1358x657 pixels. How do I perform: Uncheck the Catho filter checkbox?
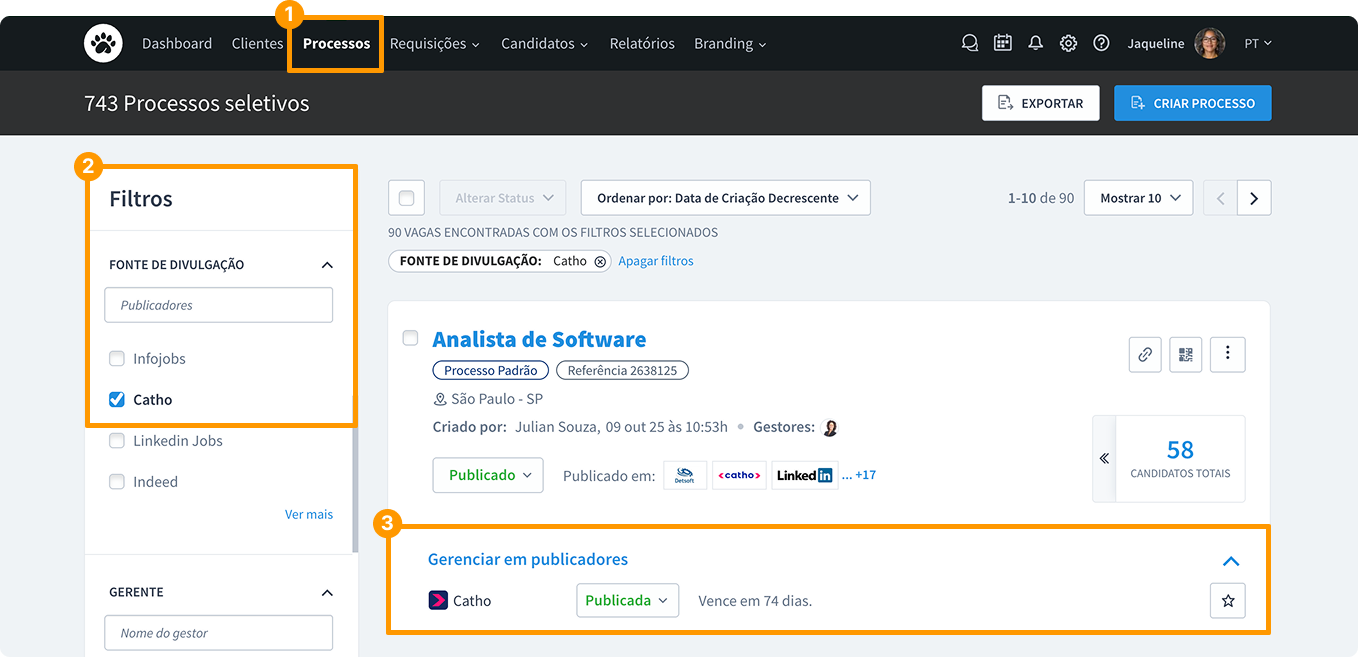pos(117,400)
